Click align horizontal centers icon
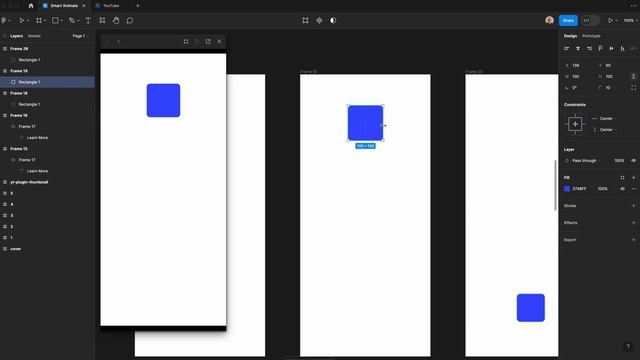This screenshot has width=640, height=360. click(578, 49)
